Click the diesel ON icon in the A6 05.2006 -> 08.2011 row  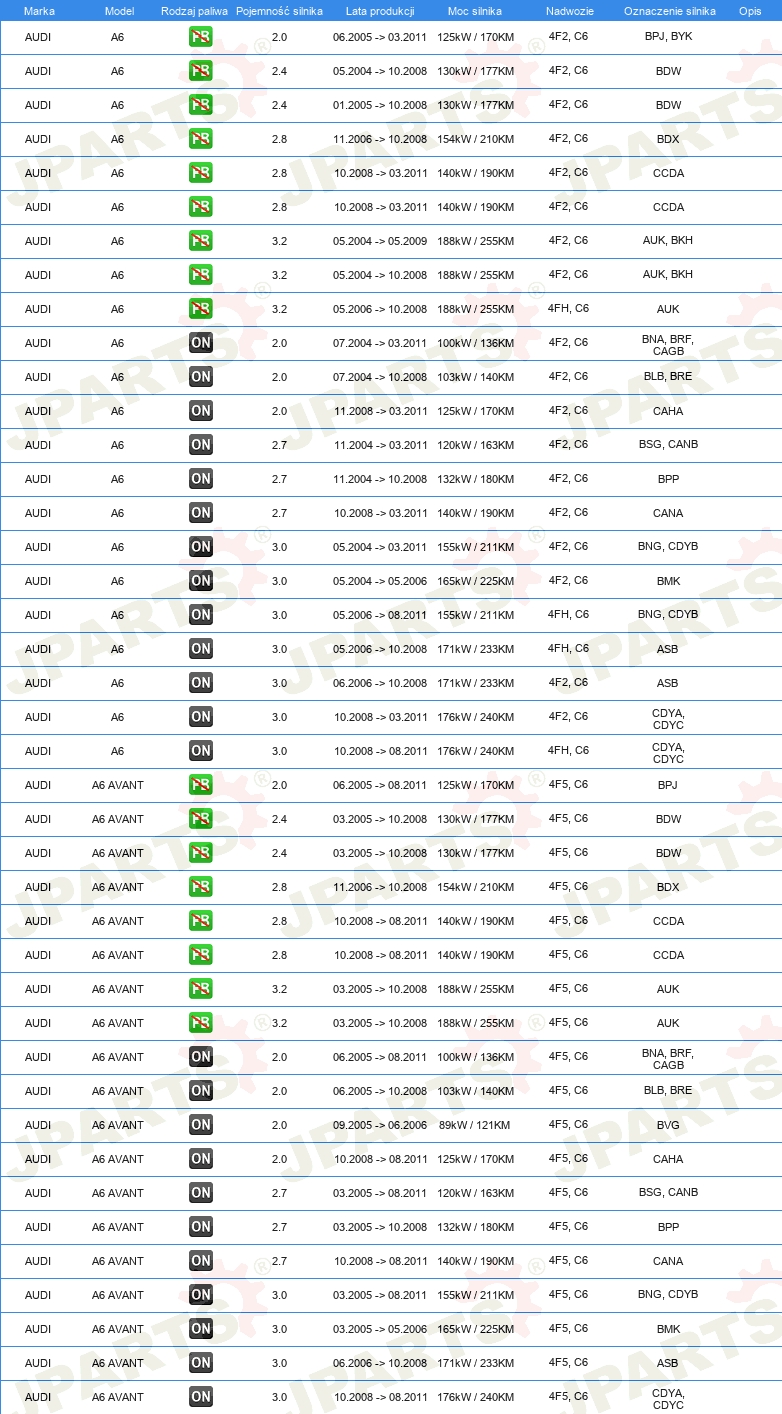coord(201,615)
